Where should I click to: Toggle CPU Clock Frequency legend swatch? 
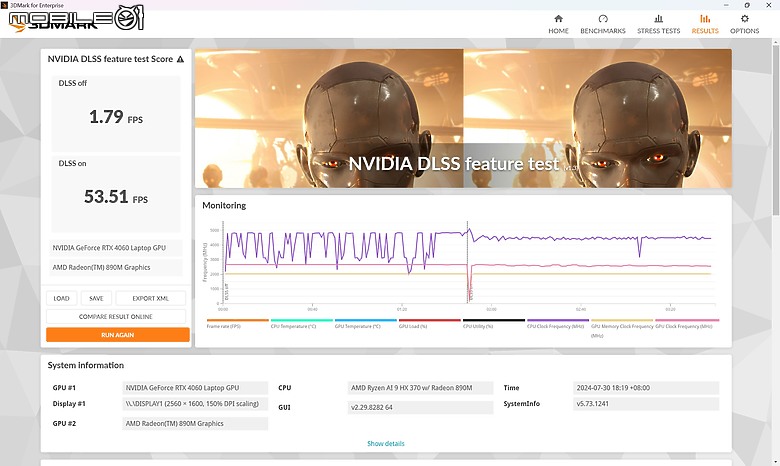(x=558, y=320)
